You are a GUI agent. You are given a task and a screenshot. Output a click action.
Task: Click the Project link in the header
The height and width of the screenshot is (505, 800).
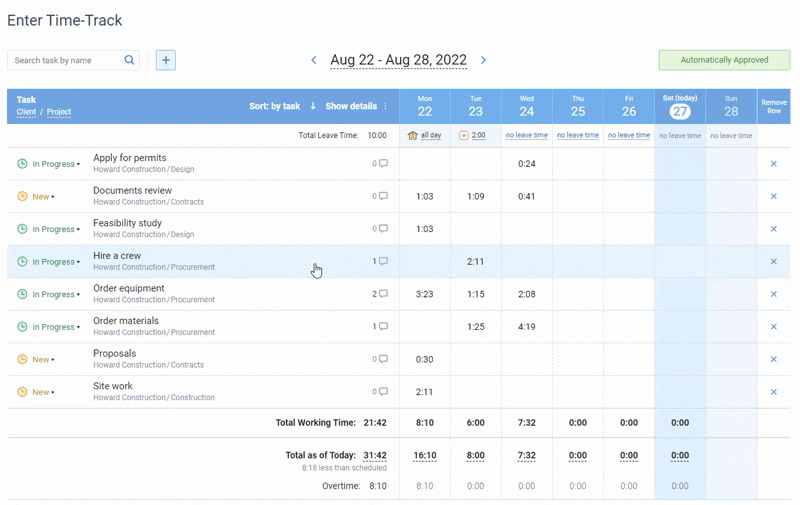(x=59, y=112)
